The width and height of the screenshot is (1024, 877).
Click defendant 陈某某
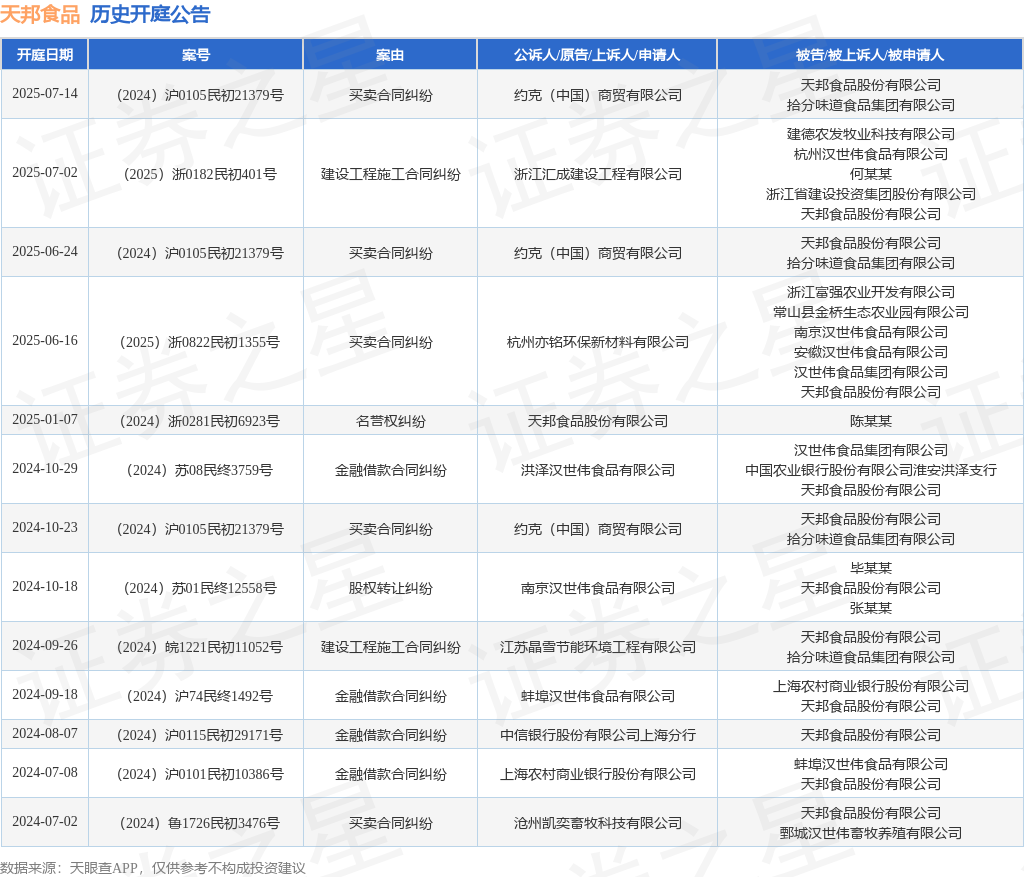[x=871, y=421]
